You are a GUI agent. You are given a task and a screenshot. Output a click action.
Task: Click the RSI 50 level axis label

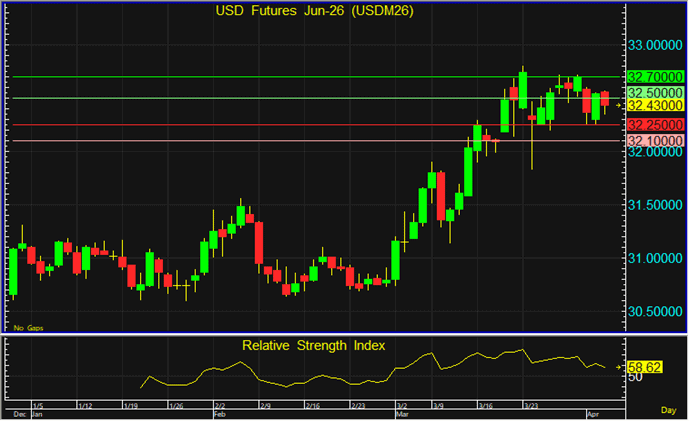click(633, 379)
